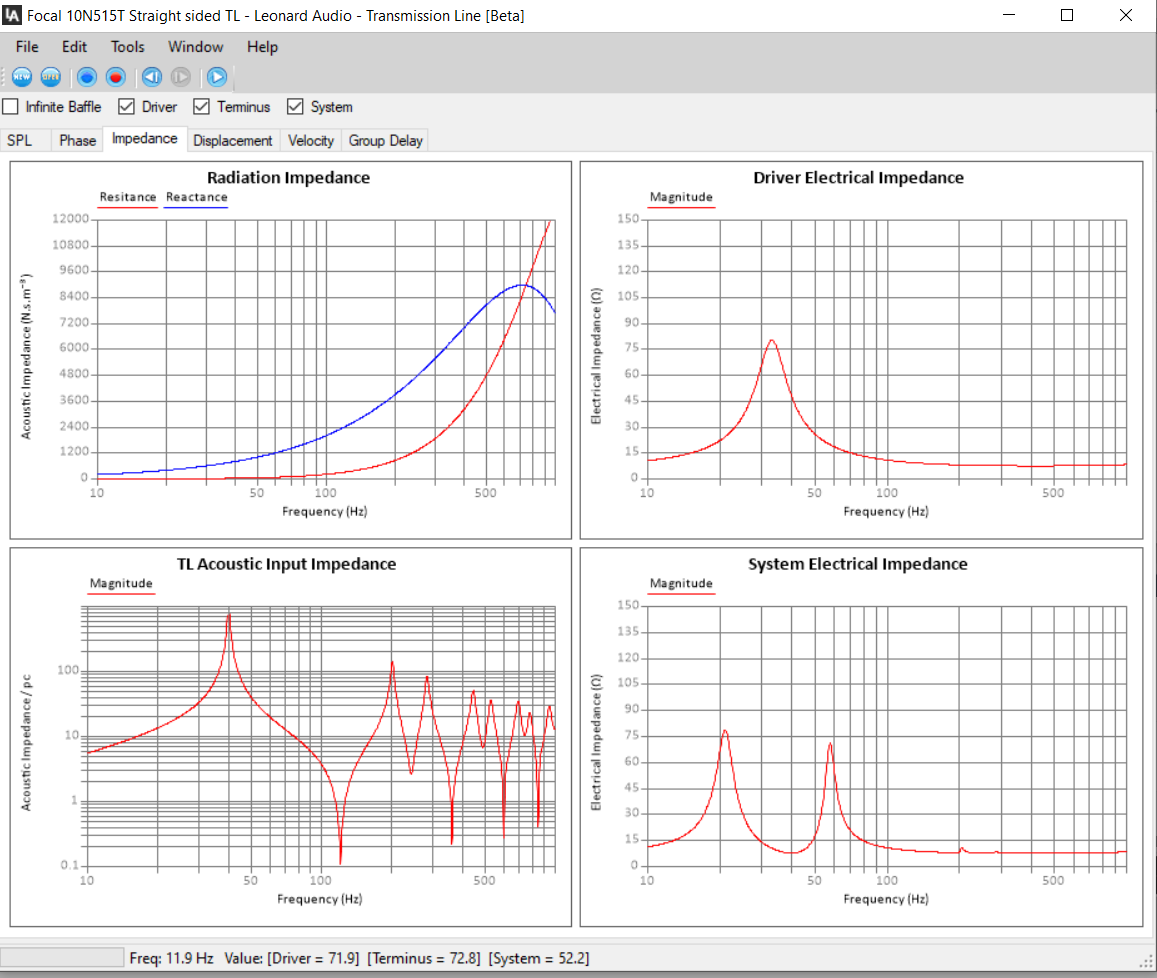Open the File menu
Screen dimensions: 1157x978
coord(27,47)
